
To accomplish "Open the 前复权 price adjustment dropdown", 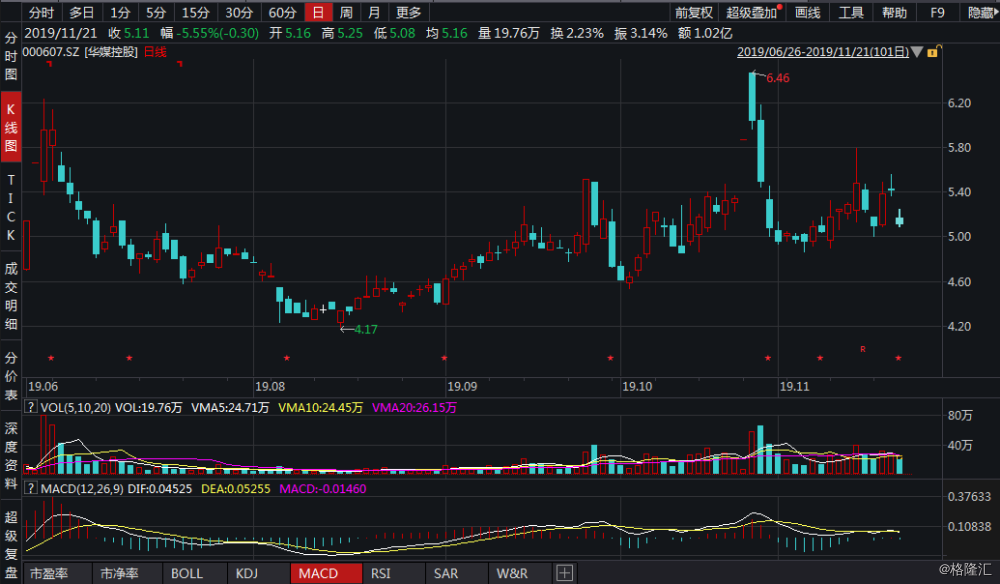I will (x=693, y=12).
